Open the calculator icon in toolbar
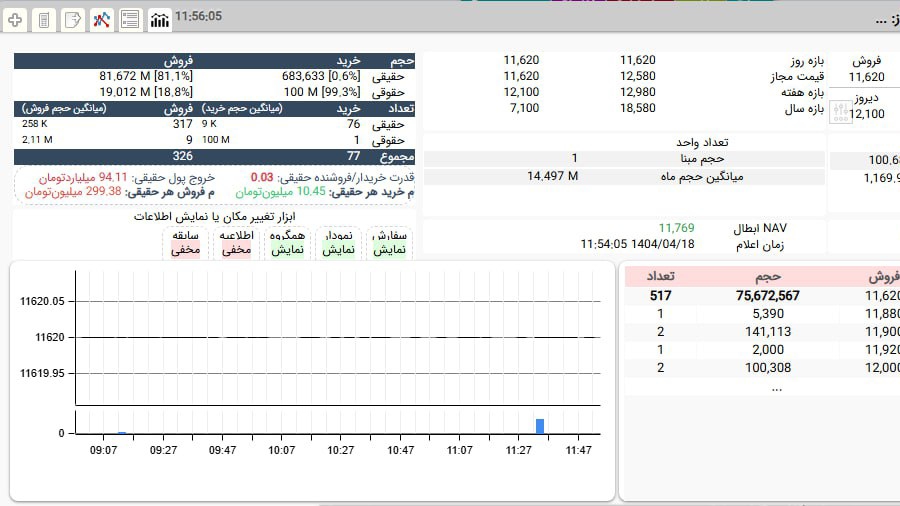Screen dimensions: 900x506 [44, 20]
